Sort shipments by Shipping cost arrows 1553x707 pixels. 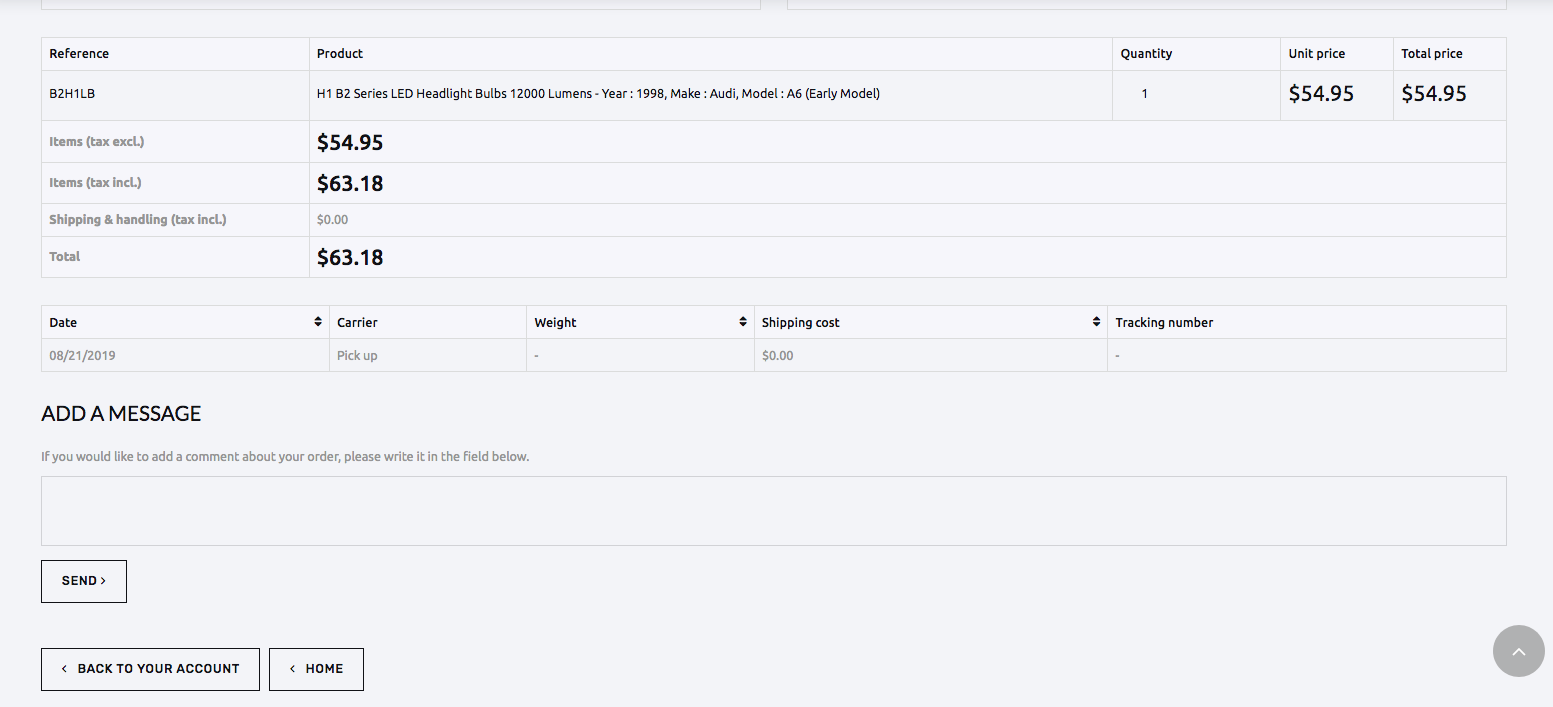[1096, 322]
